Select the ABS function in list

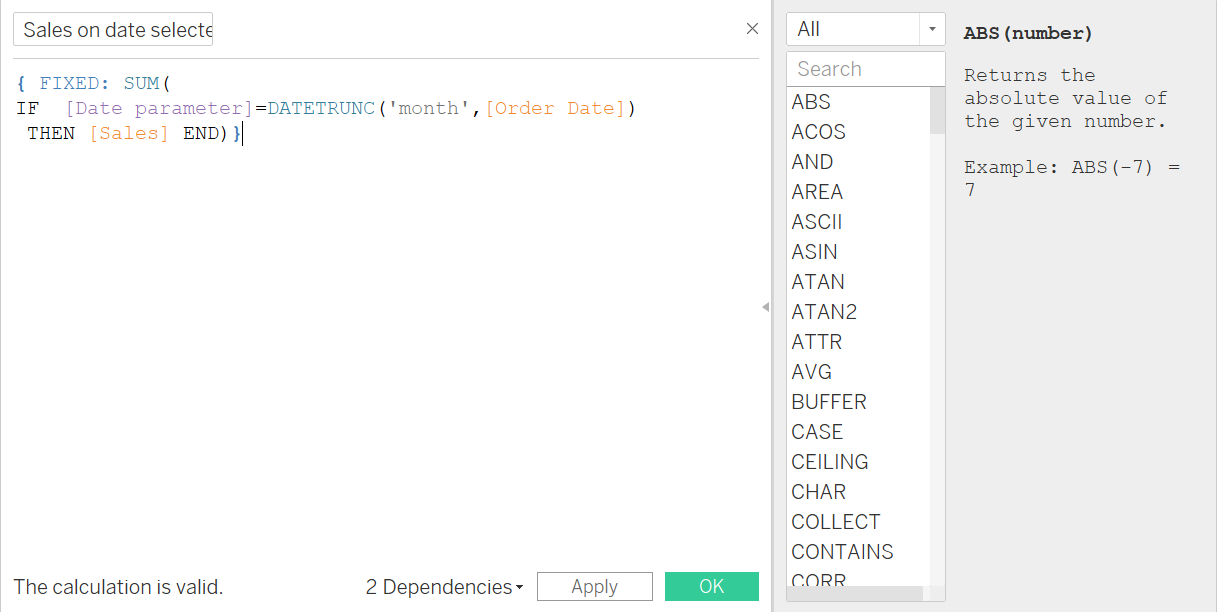(x=811, y=102)
